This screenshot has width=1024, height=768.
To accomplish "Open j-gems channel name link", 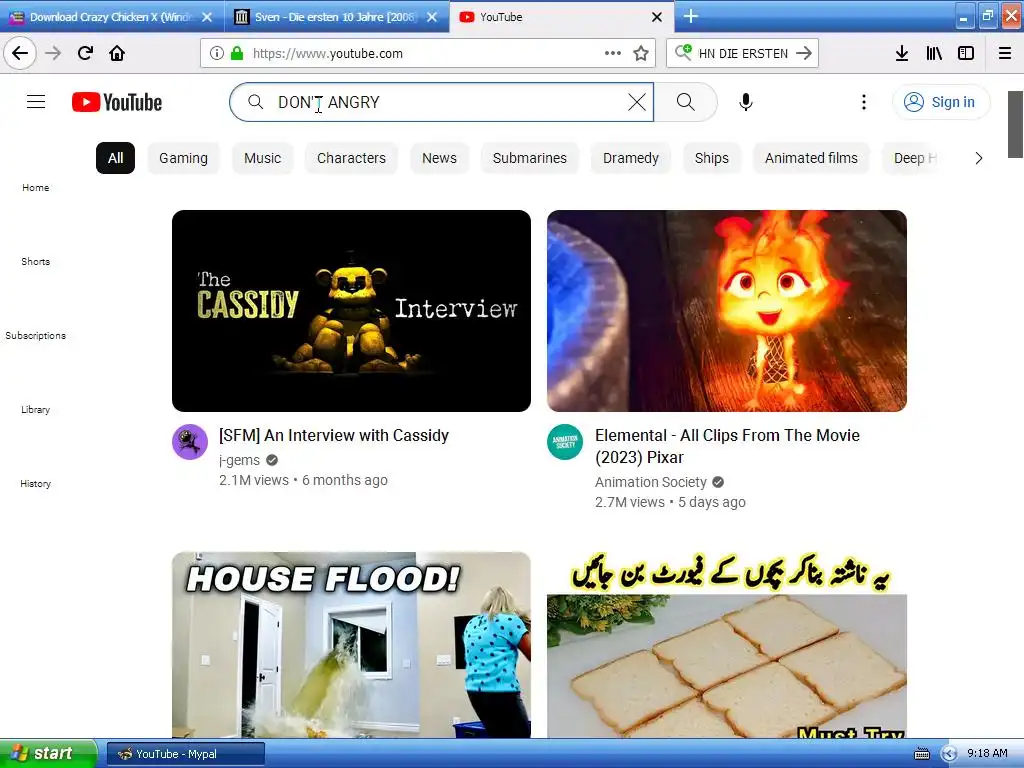I will click(239, 460).
